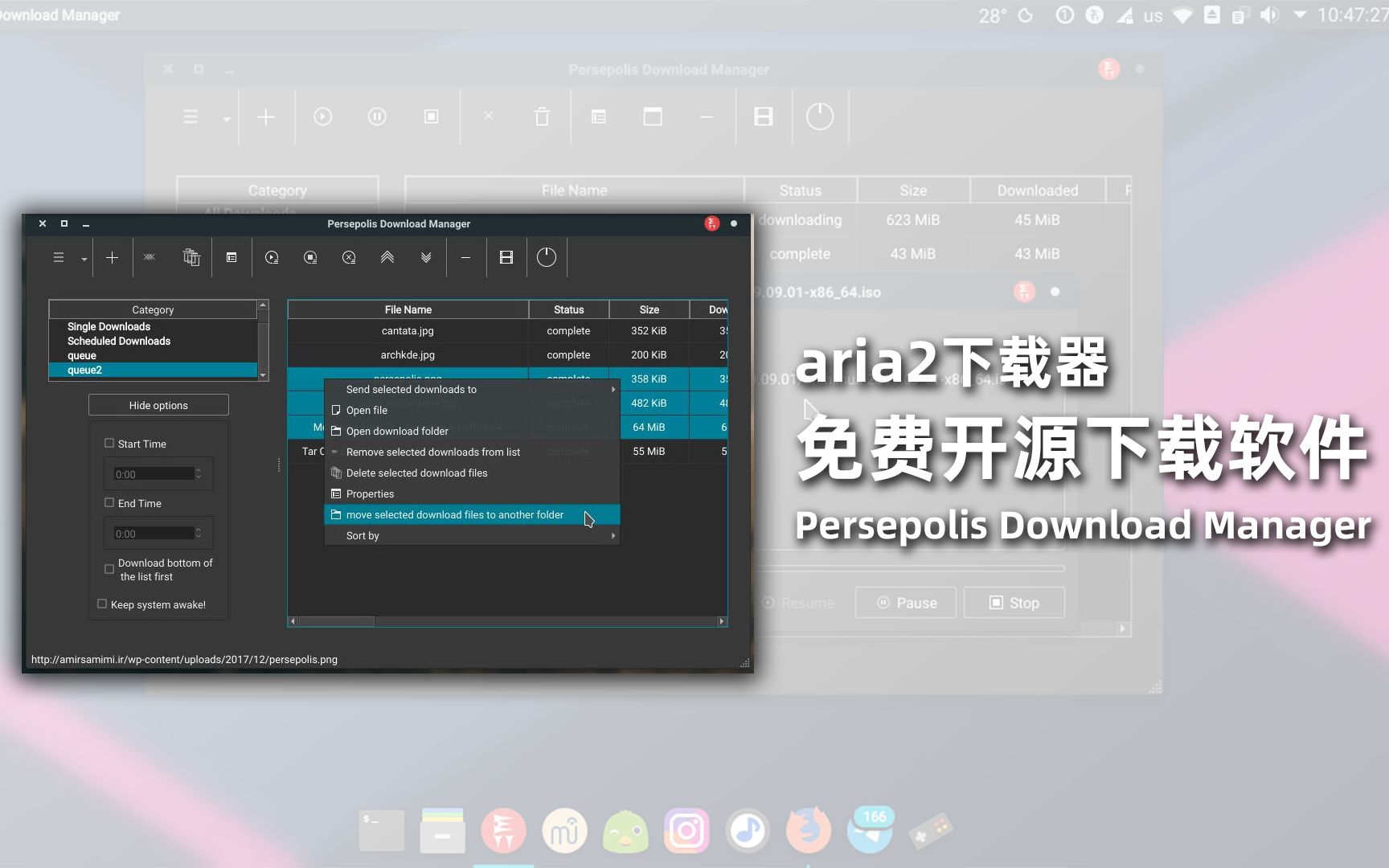This screenshot has height=868, width=1389.
Task: Choose Open file from context menu
Action: point(472,410)
